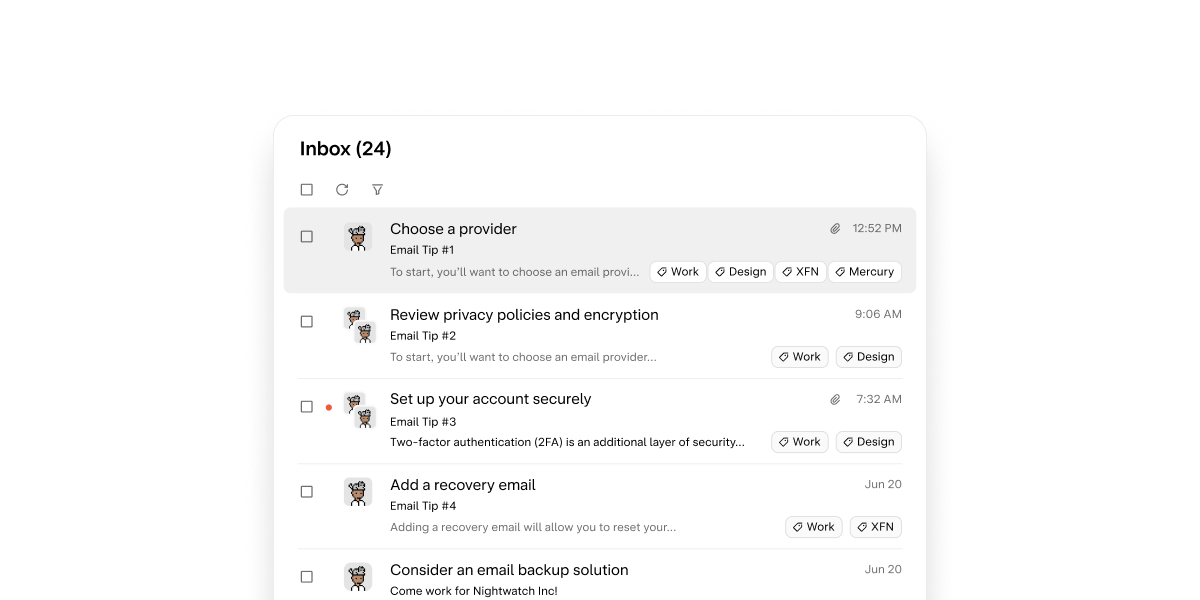Viewport: 1200px width, 600px height.
Task: Click the Inbox (24) heading
Action: (346, 148)
